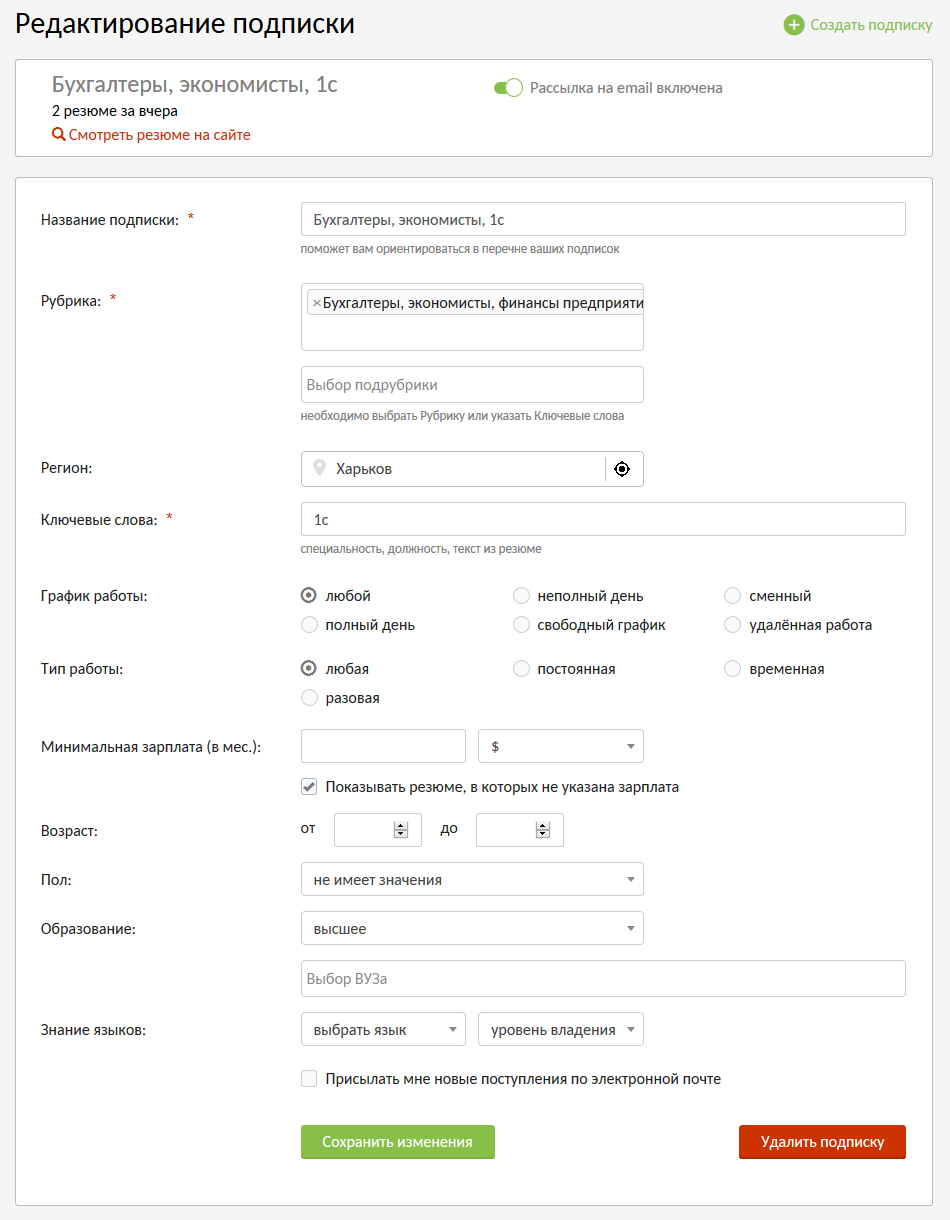Click the map pin icon in region field

point(320,469)
